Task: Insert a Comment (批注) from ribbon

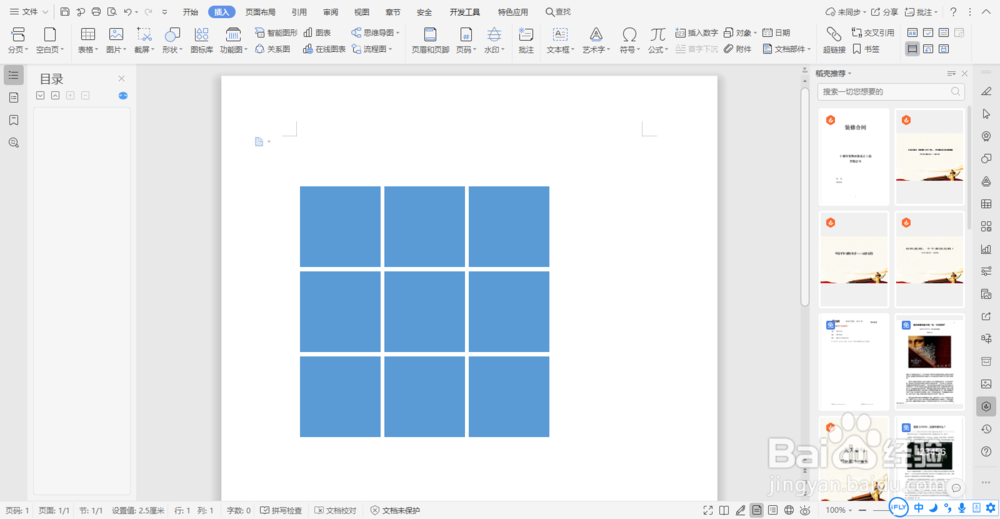Action: (x=526, y=40)
